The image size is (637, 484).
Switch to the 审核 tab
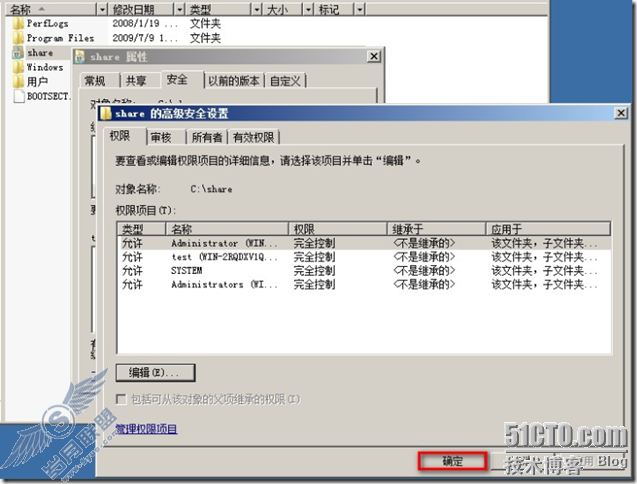(x=166, y=137)
